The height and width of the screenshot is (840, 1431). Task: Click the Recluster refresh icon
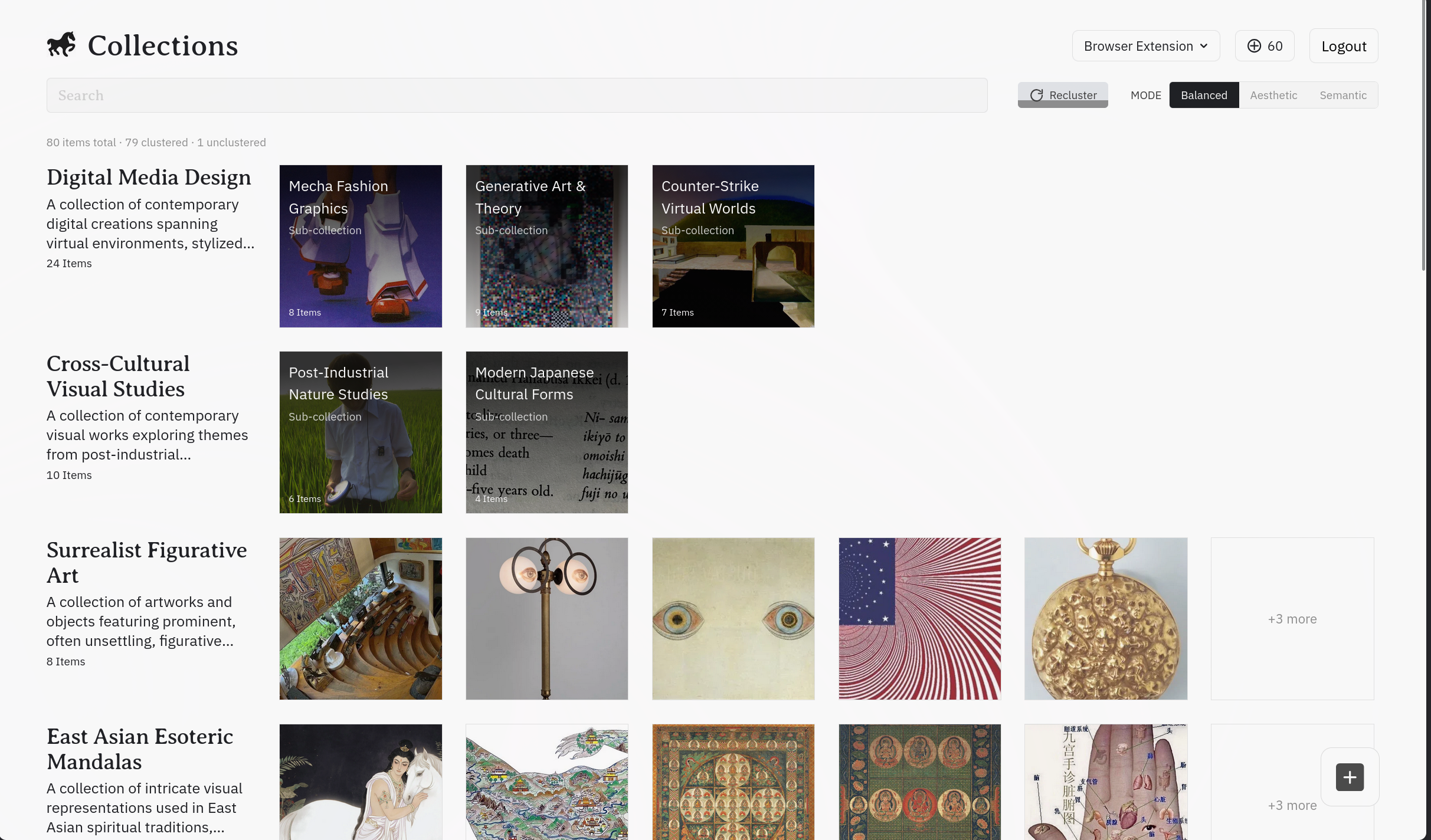1036,95
